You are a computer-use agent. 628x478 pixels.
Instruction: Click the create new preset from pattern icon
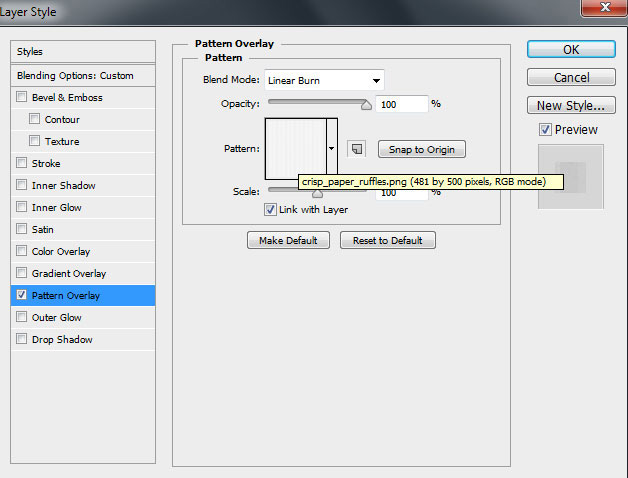(x=357, y=149)
